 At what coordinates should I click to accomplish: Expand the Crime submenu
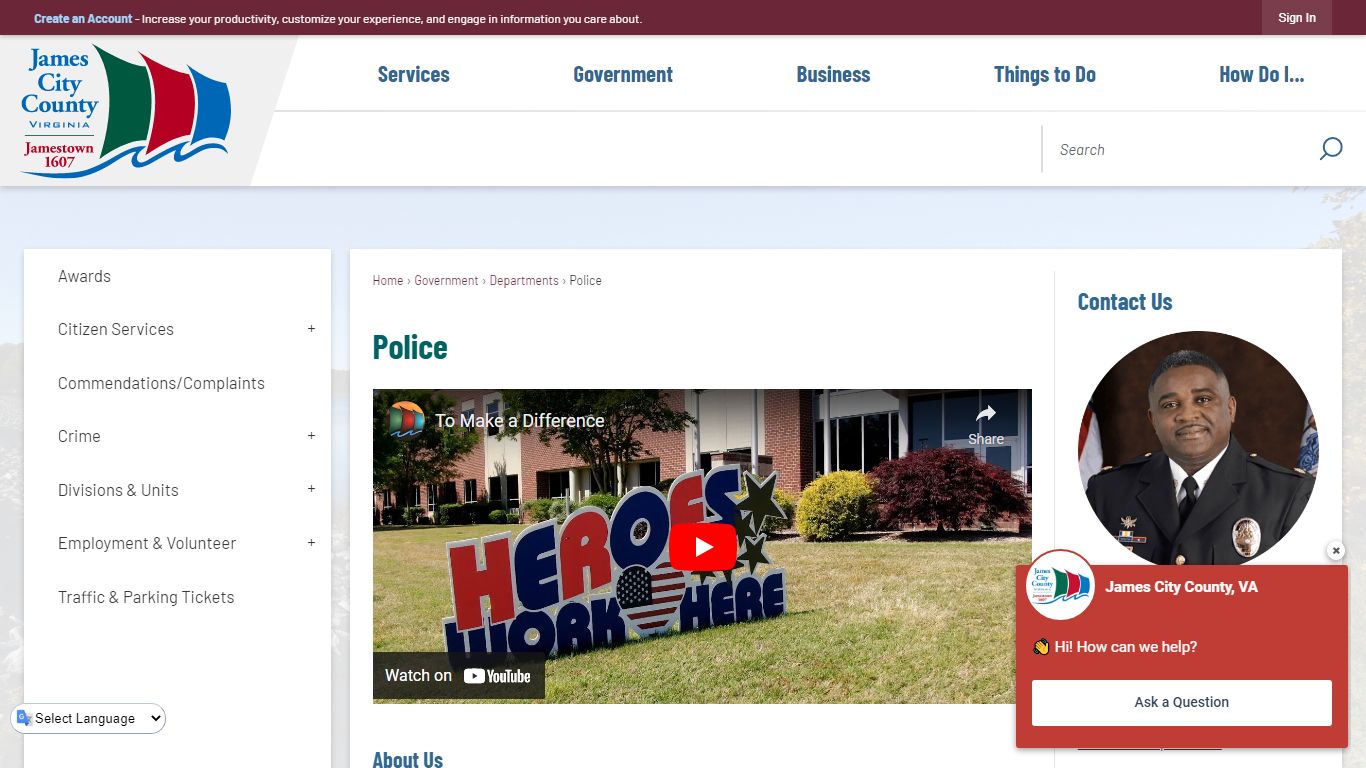tap(311, 436)
